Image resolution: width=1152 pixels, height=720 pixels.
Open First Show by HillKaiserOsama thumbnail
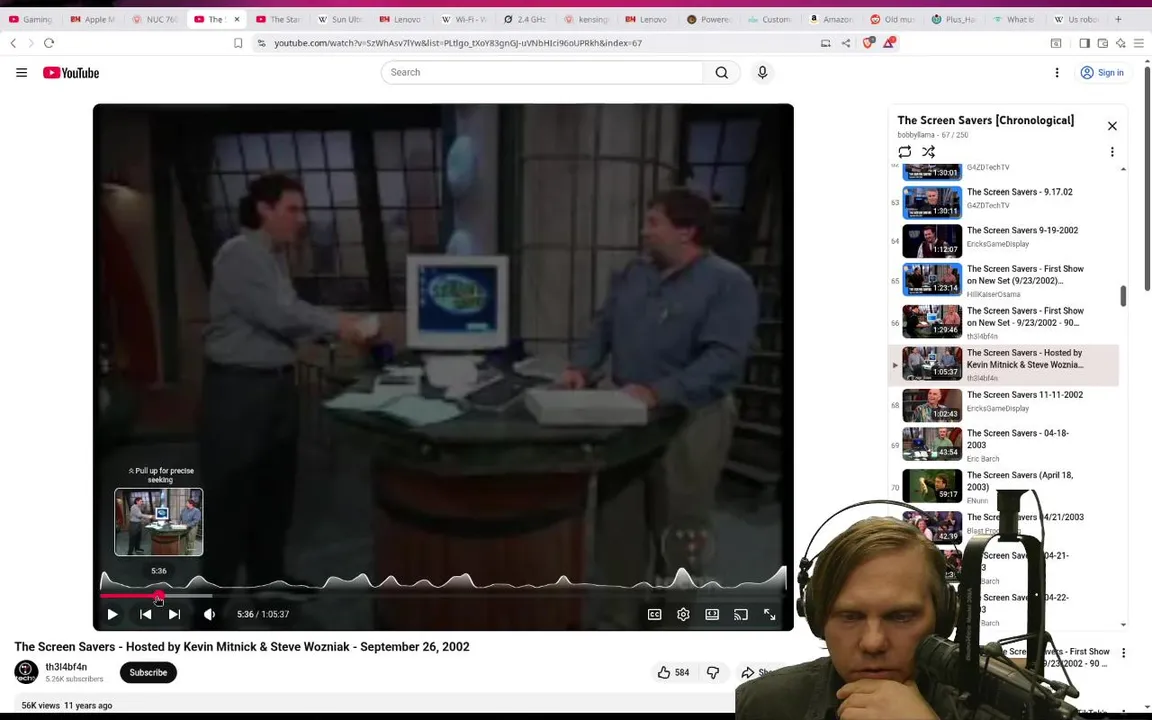[932, 280]
